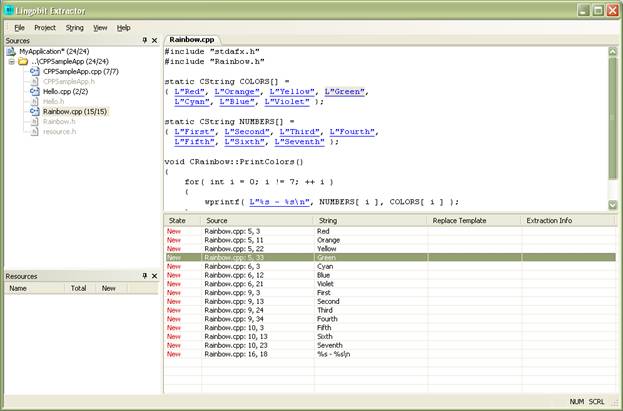623x411 pixels.
Task: Select the row Rainbow.cpp: 10, 13
Action: pyautogui.click(x=390, y=336)
